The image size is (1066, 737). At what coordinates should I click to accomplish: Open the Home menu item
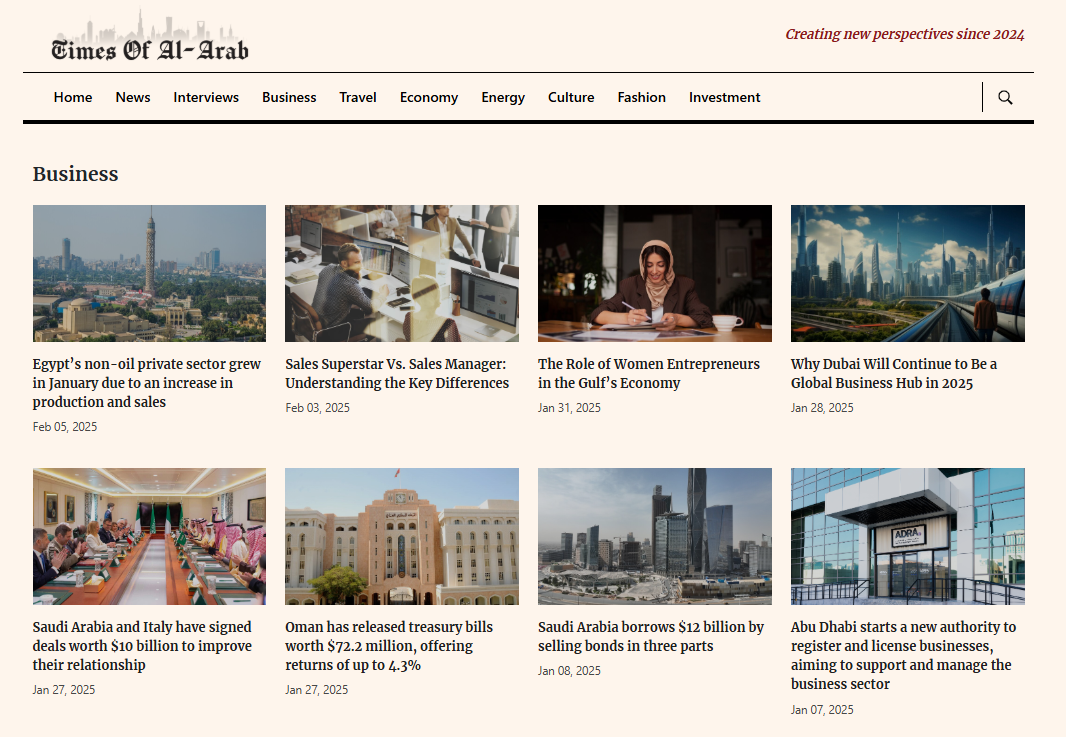[73, 97]
